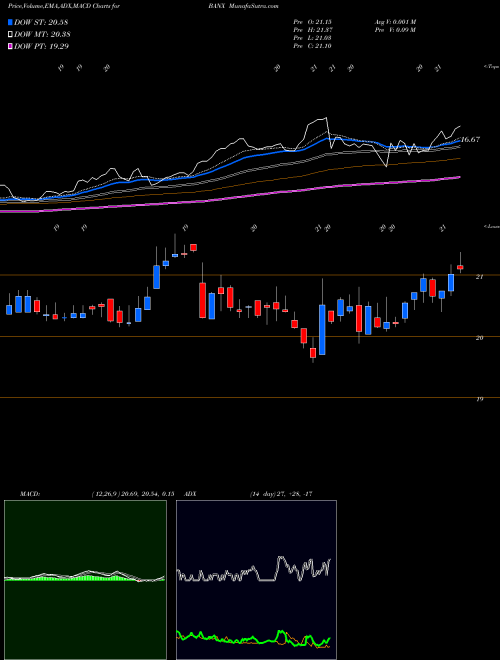Click the MunafaSutra.com site name
The height and width of the screenshot is (660, 500).
[255, 6]
